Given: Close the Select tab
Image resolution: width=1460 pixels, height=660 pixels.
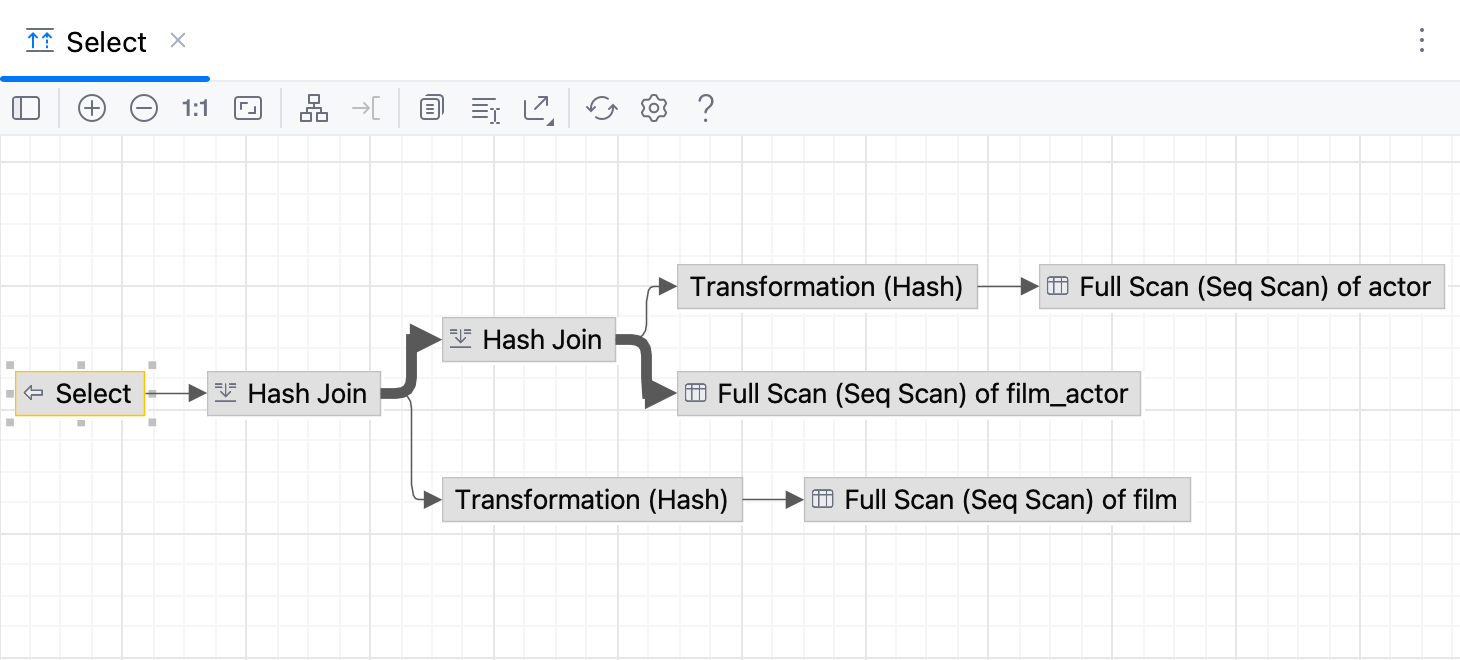Looking at the screenshot, I should coord(177,42).
